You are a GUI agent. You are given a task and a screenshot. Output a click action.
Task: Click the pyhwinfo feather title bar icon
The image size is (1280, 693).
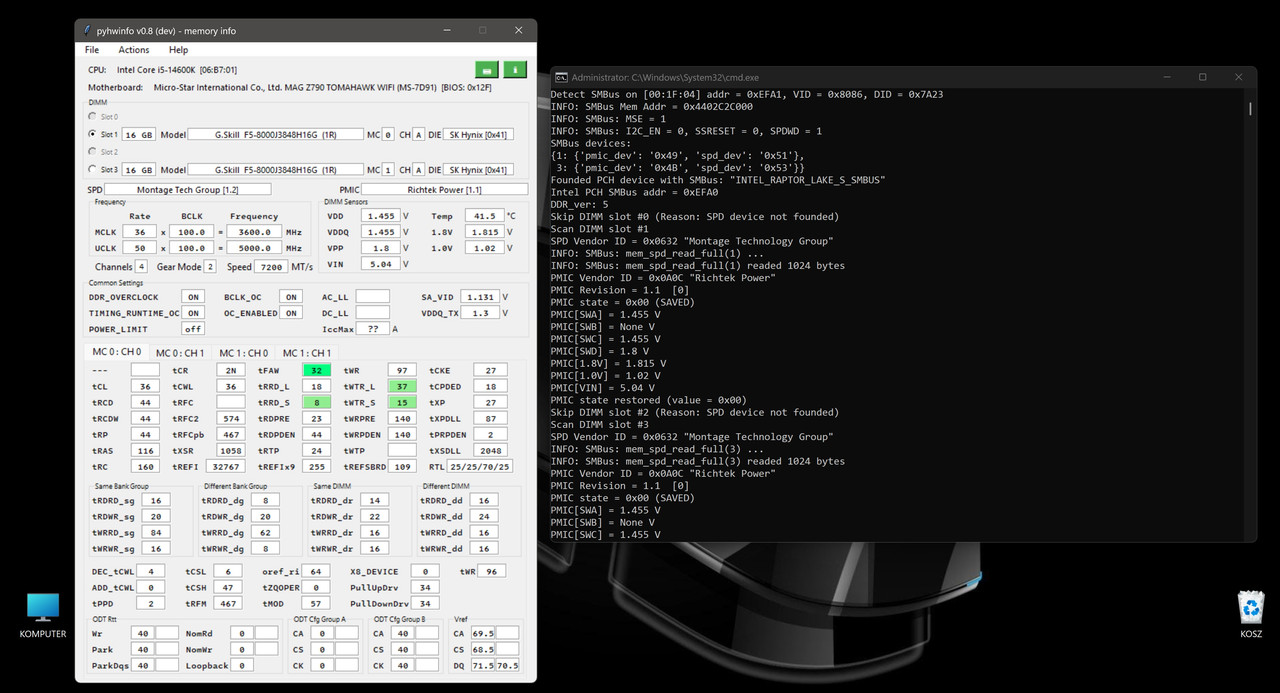[x=88, y=31]
